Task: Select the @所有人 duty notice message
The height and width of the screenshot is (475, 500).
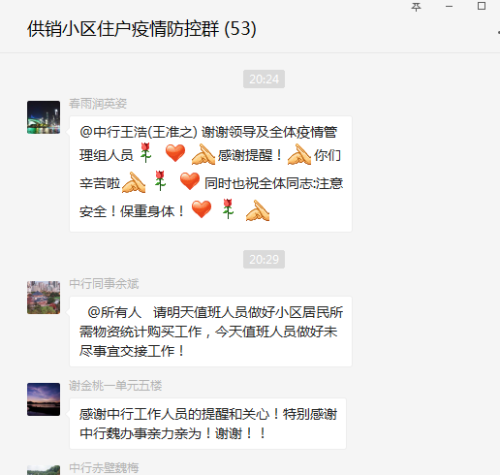Action: 211,331
